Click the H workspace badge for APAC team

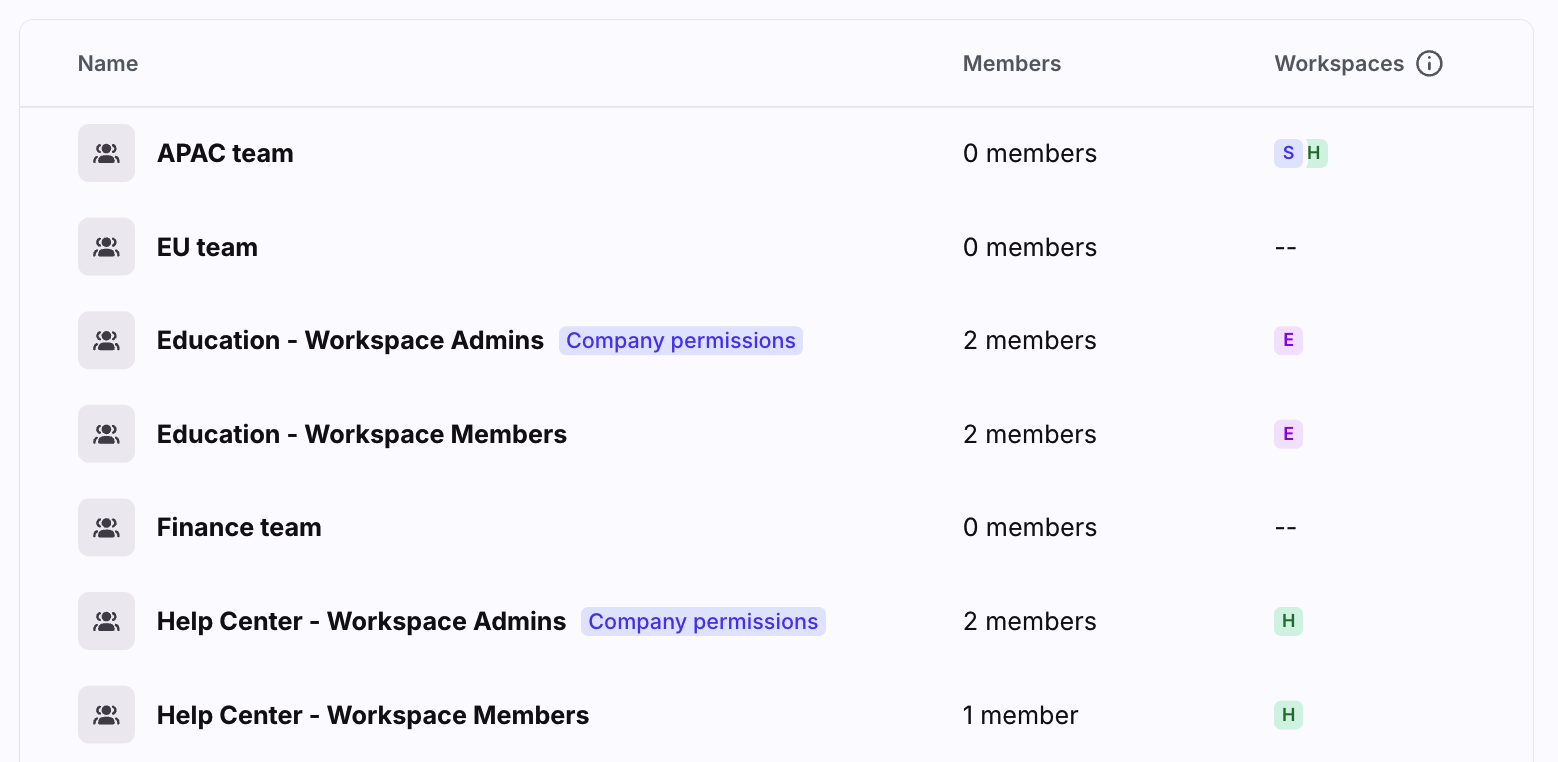(1316, 153)
